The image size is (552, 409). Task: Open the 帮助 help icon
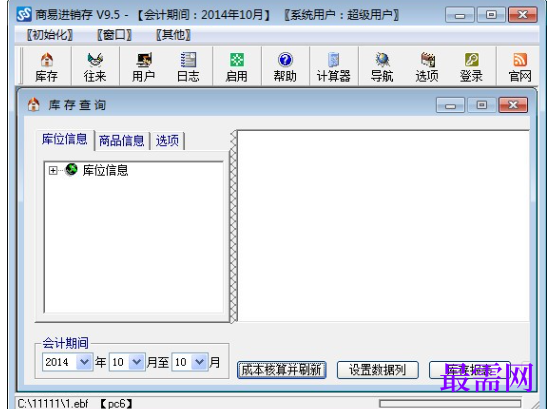[285, 67]
